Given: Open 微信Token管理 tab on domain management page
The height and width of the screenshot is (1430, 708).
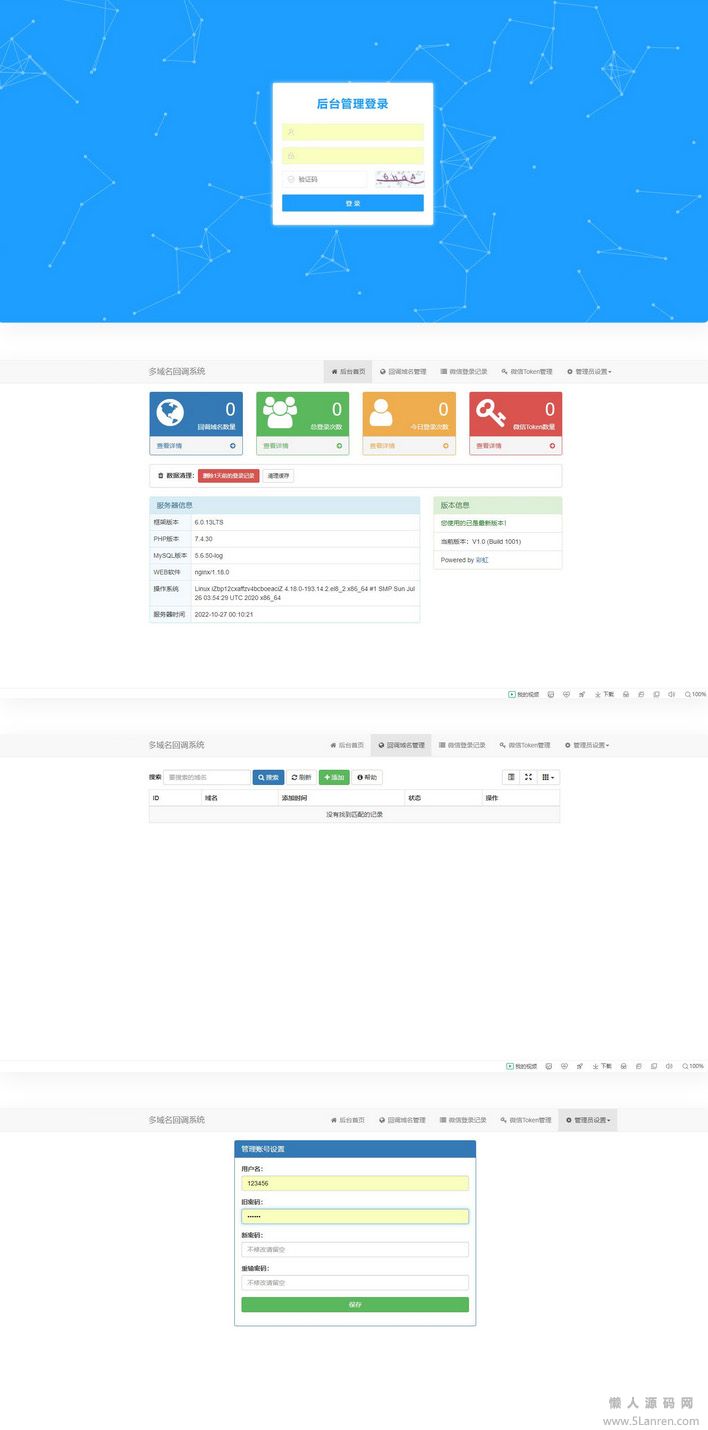Looking at the screenshot, I should click(525, 745).
